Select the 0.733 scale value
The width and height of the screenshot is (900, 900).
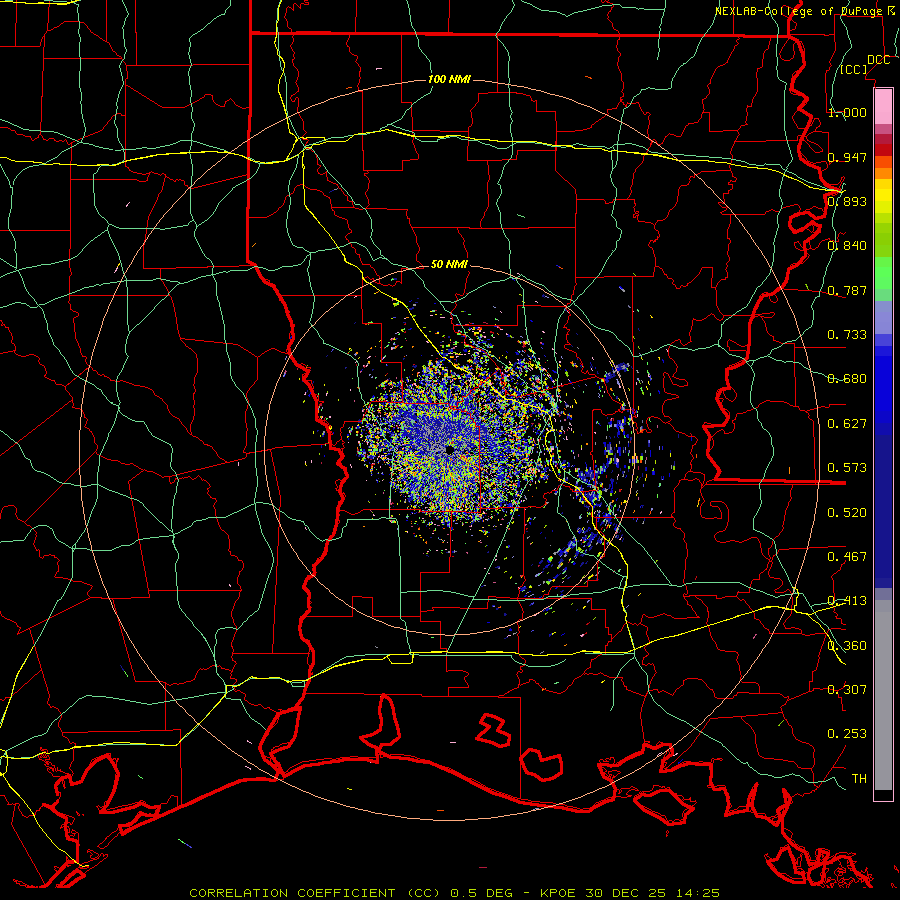847,334
